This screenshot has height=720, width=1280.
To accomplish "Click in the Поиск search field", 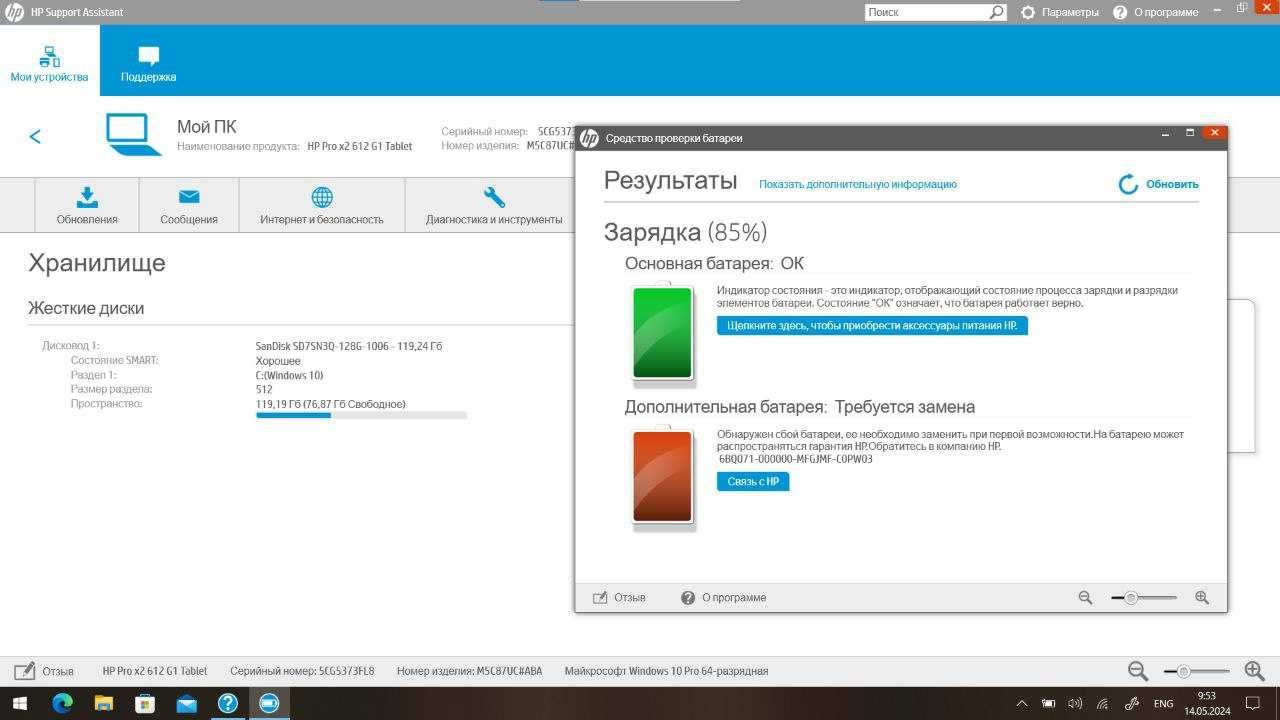I will click(926, 12).
